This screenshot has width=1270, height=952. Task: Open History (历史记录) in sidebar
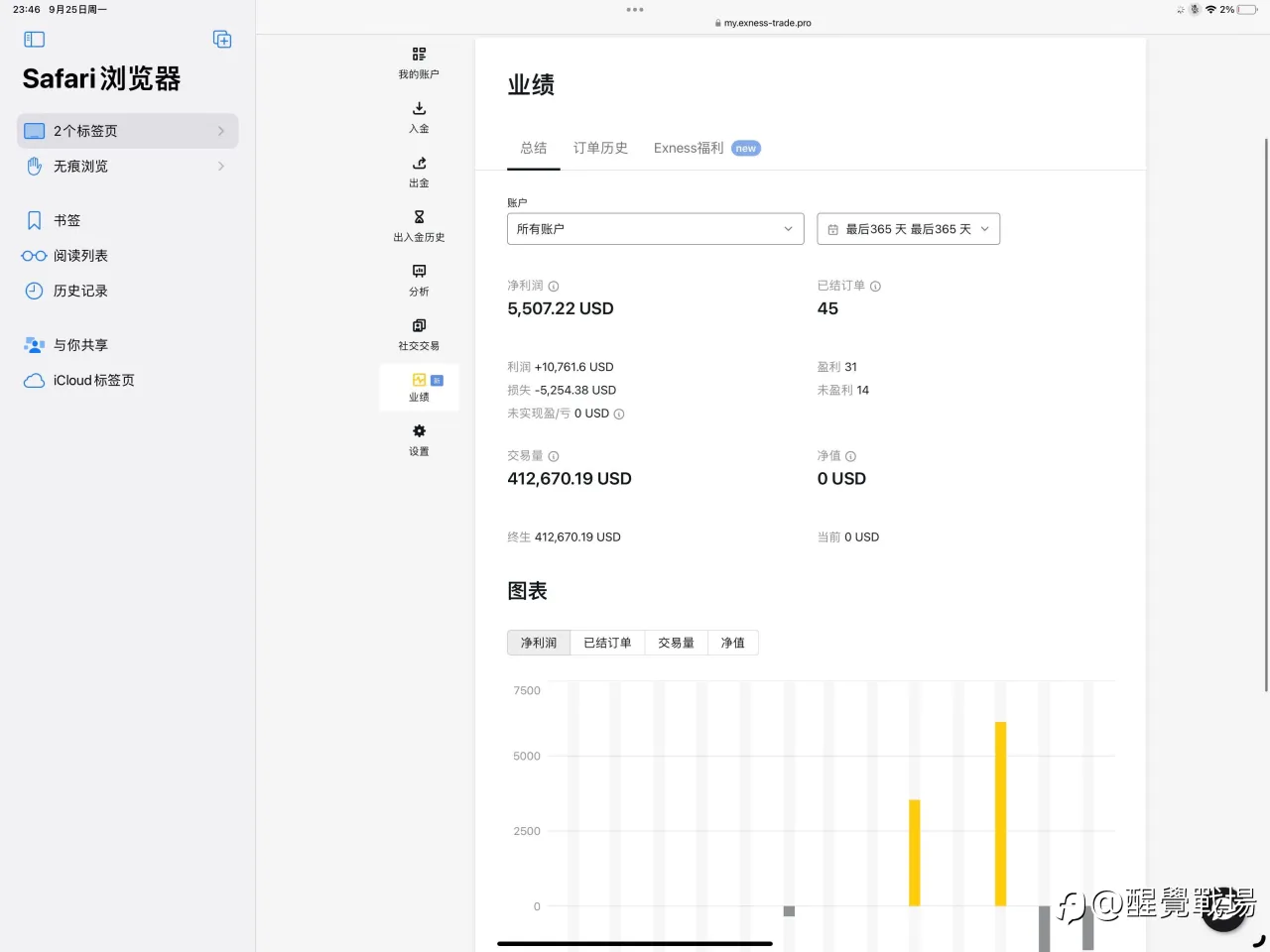coord(128,291)
